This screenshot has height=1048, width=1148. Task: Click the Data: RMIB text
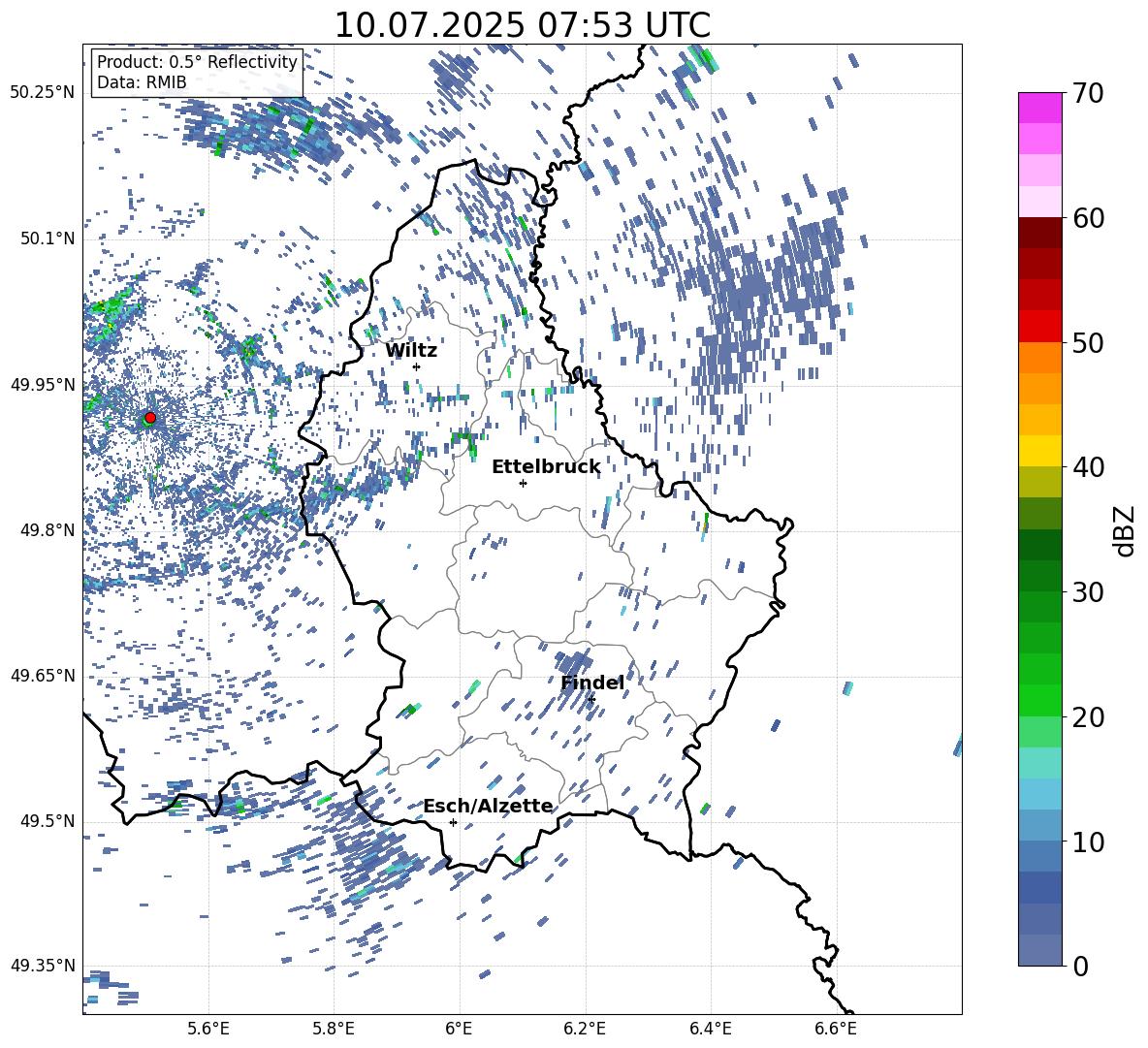tap(142, 82)
